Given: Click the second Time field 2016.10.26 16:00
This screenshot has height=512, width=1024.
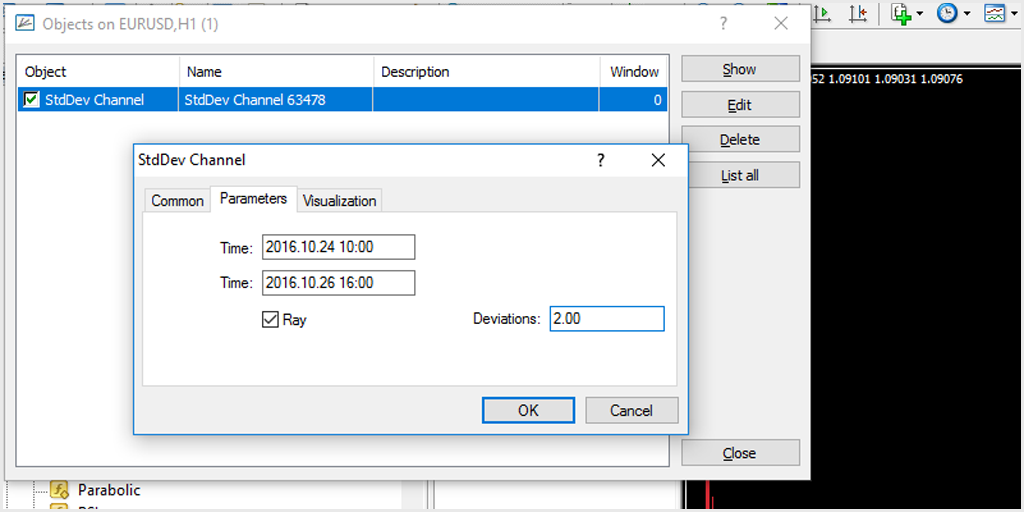Looking at the screenshot, I should [338, 283].
